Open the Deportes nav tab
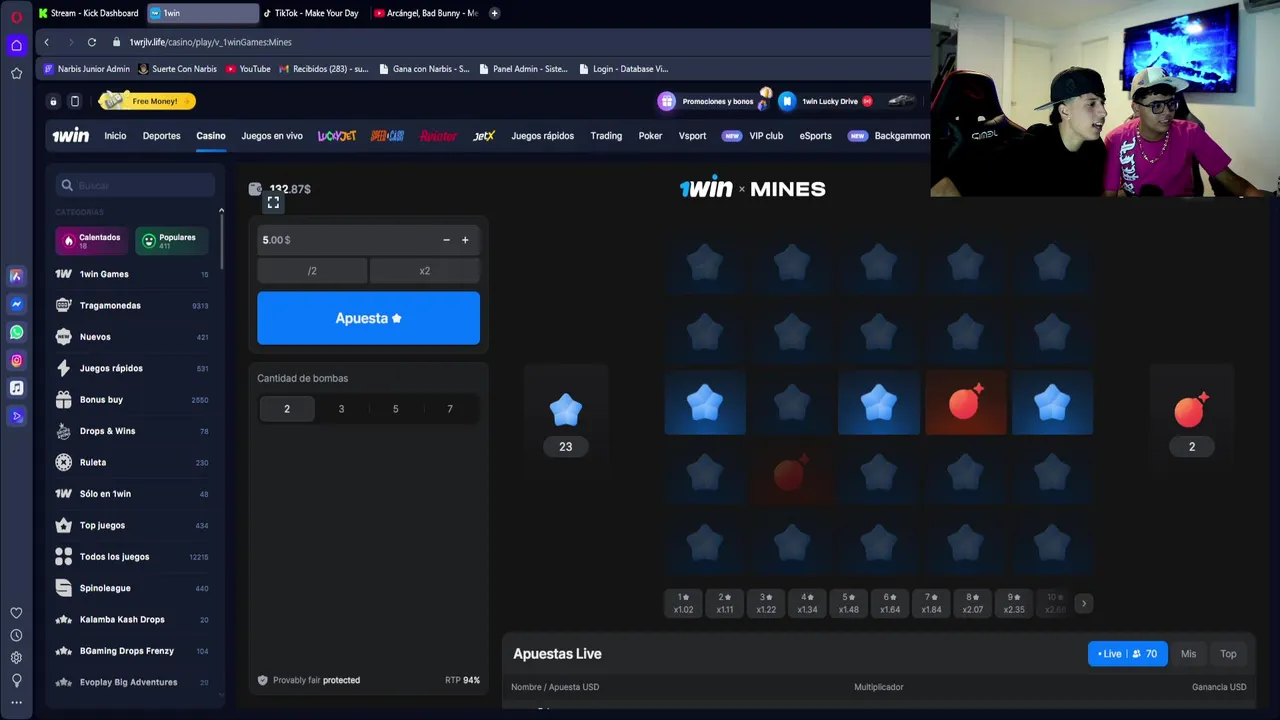The width and height of the screenshot is (1280, 720). pyautogui.click(x=162, y=136)
